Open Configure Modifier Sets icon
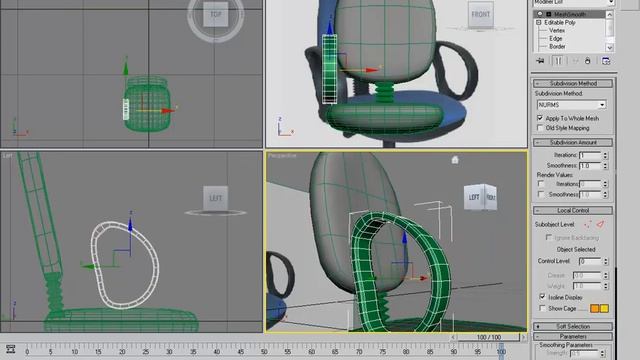 pos(606,61)
